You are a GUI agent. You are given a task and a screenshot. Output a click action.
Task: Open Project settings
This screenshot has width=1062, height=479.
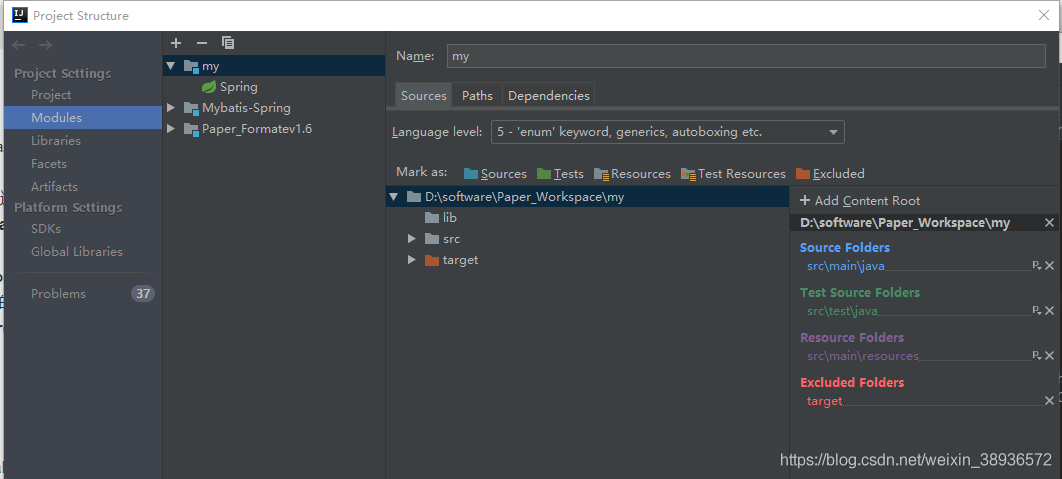tap(51, 95)
